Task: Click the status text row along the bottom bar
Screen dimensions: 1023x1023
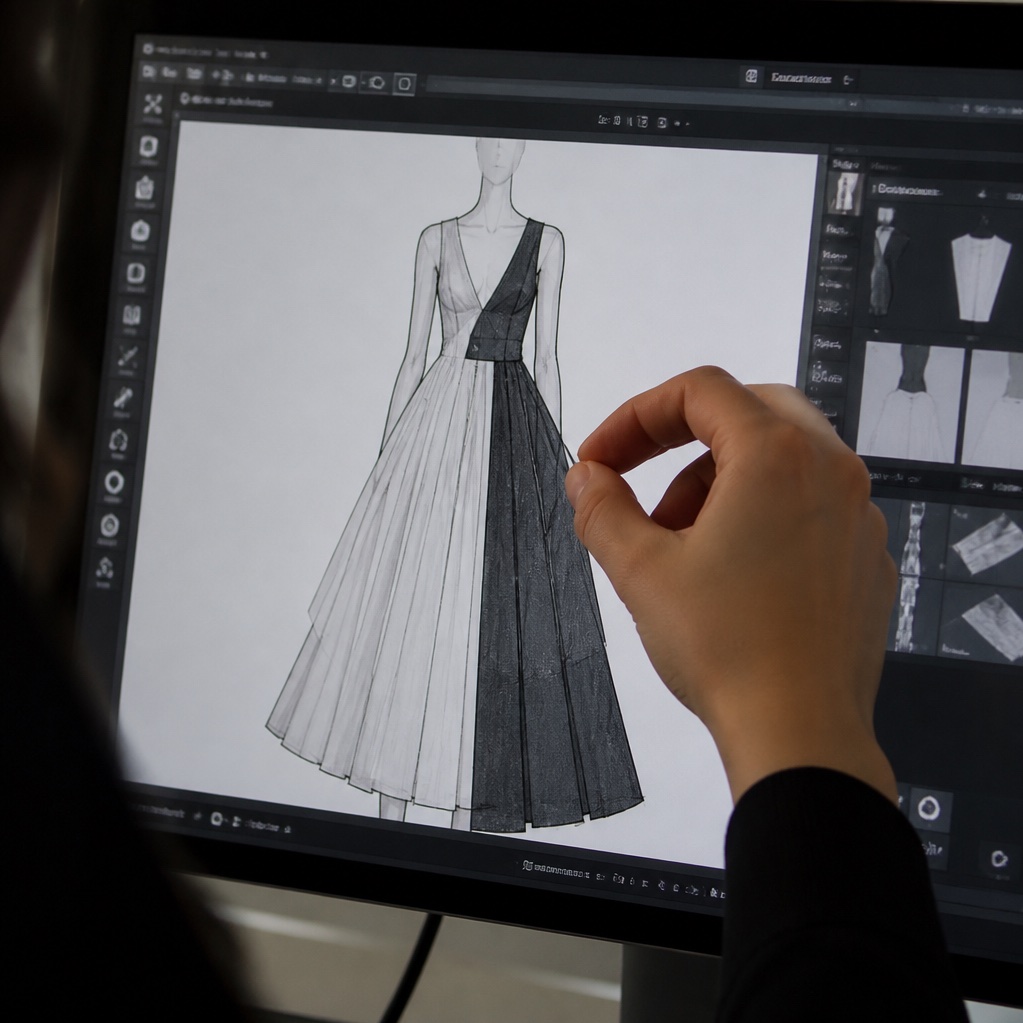Action: click(x=623, y=878)
